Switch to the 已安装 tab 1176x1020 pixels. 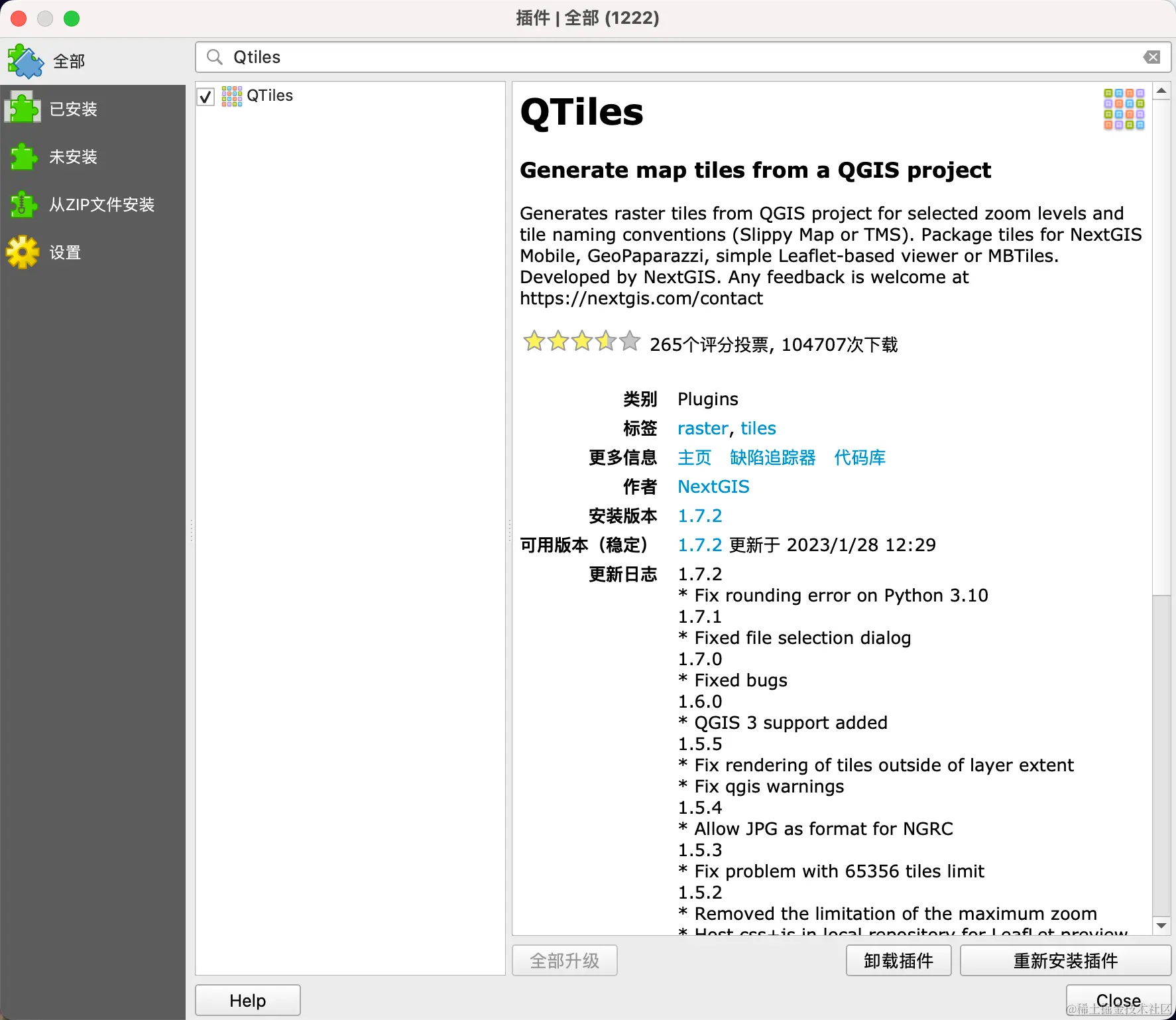point(93,109)
